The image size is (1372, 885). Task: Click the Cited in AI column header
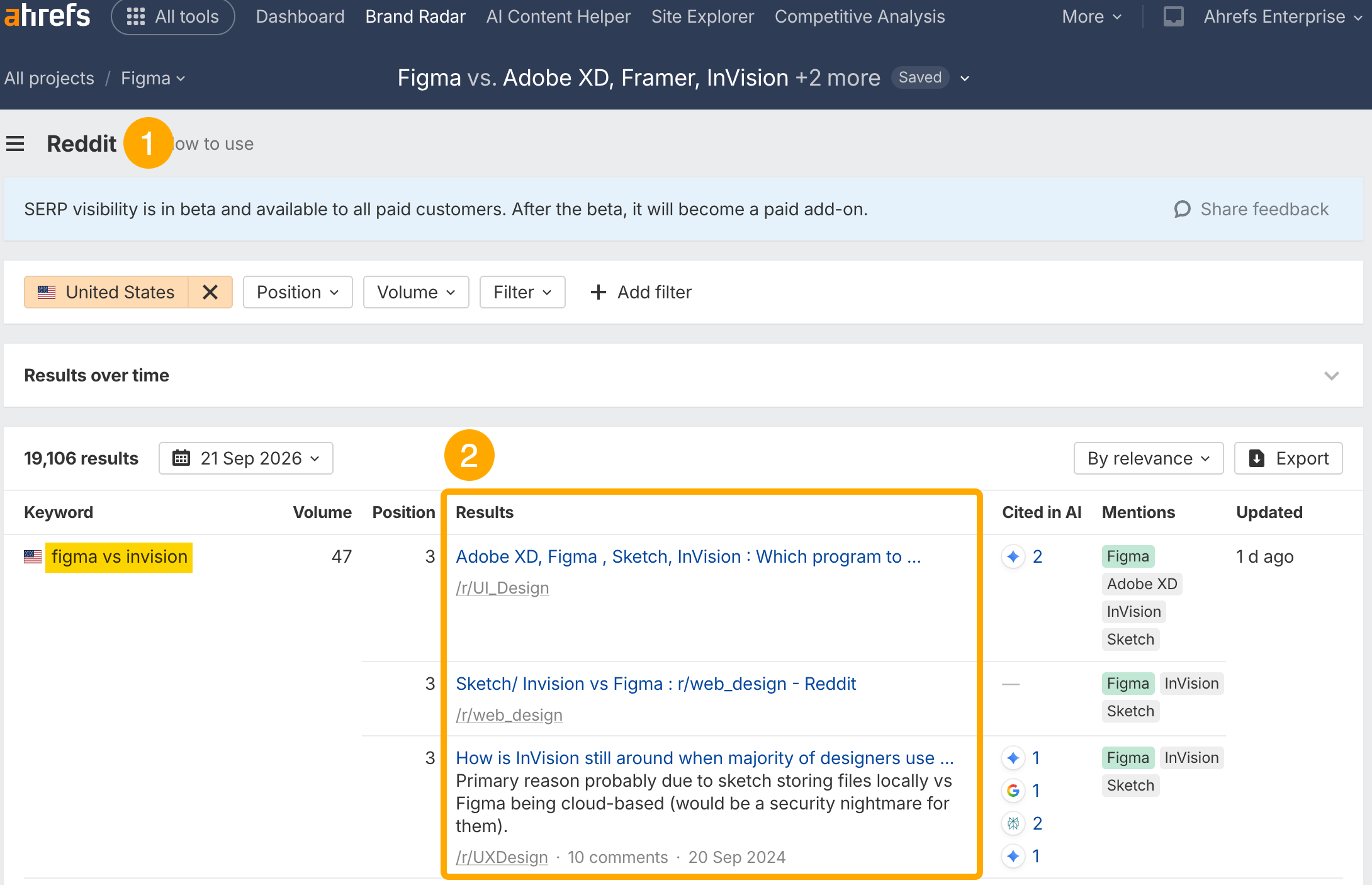click(x=1042, y=512)
